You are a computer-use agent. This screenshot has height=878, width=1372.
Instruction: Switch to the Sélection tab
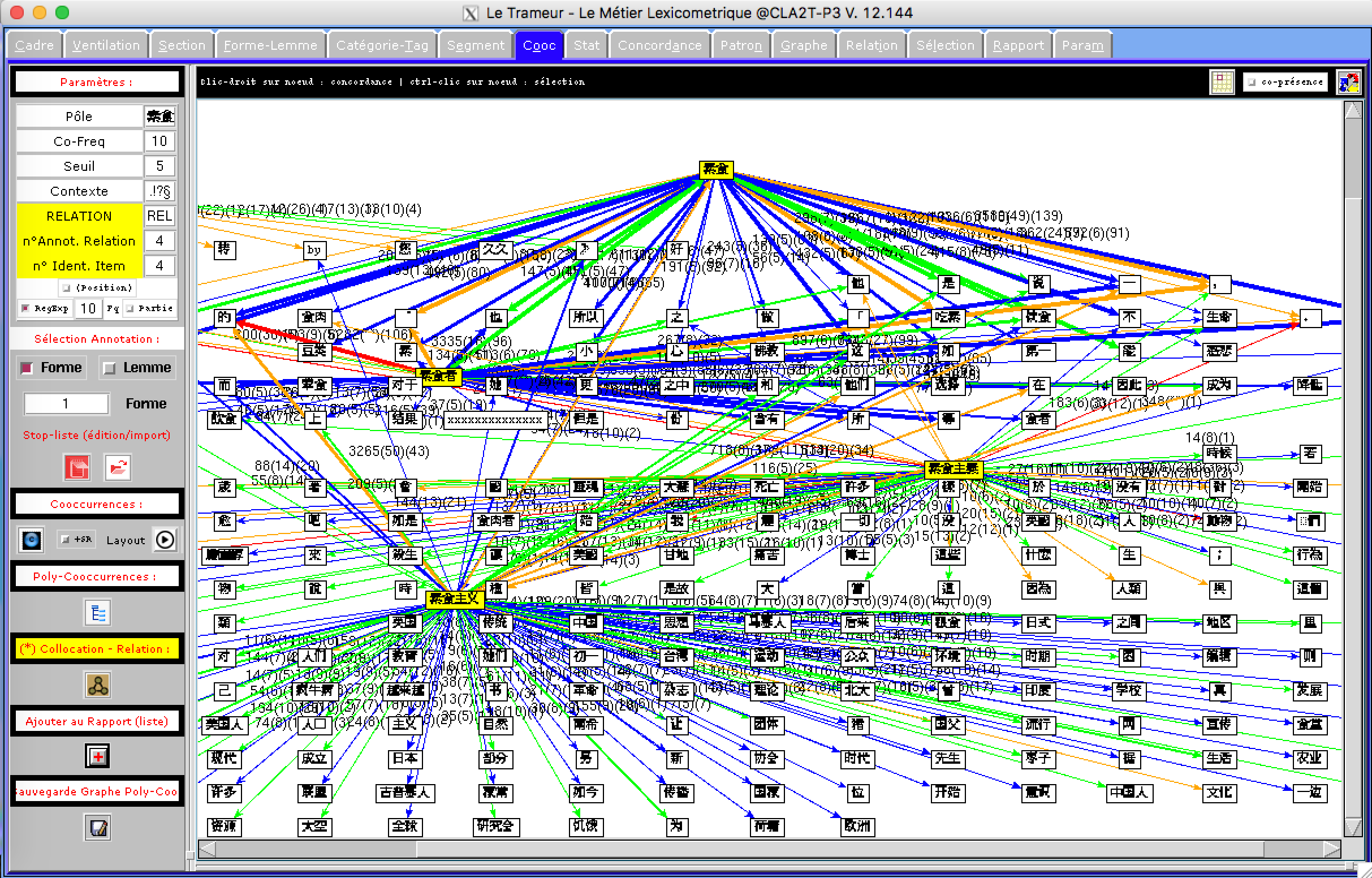pyautogui.click(x=945, y=45)
